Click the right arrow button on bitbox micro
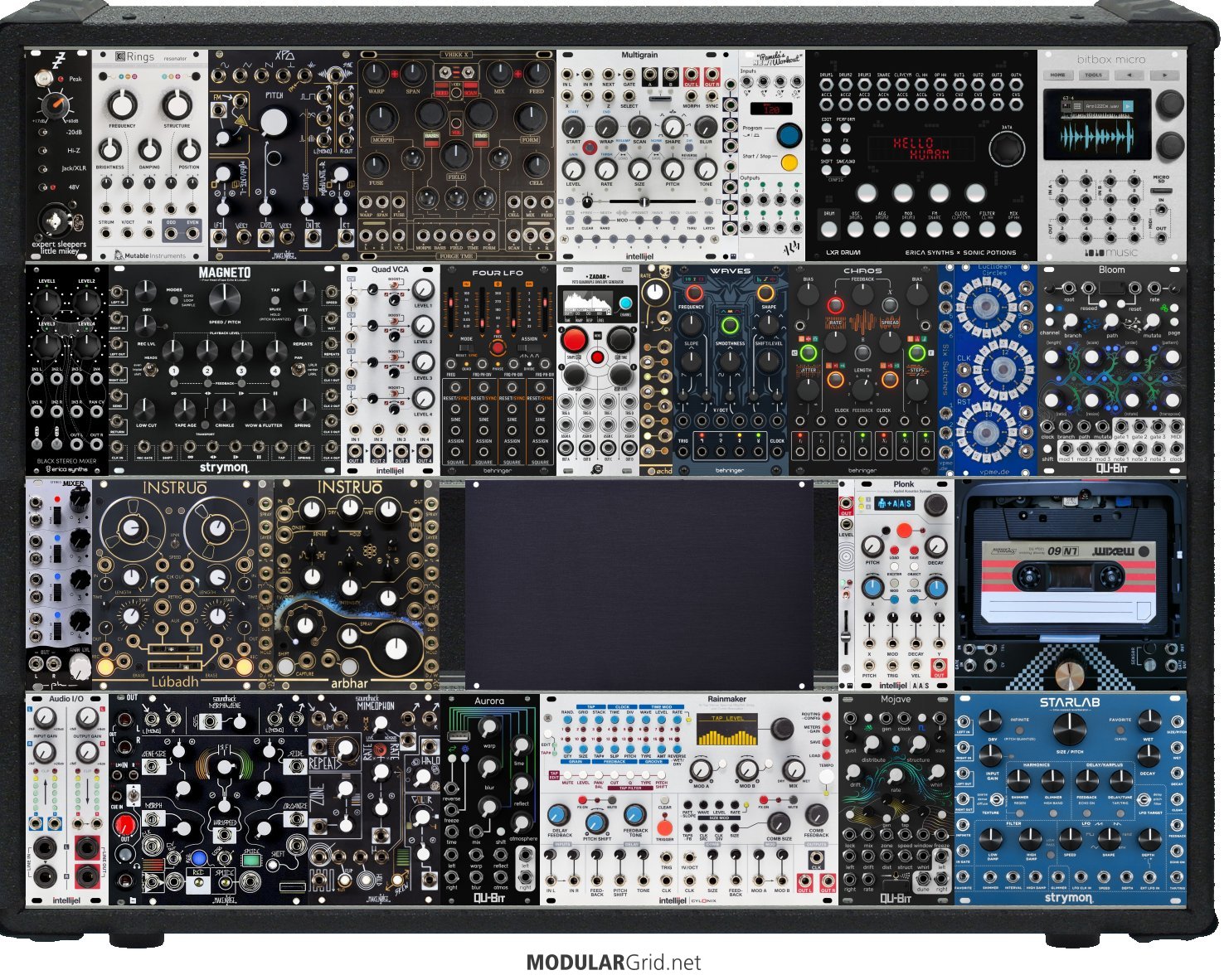This screenshot has width=1229, height=980. (1165, 75)
